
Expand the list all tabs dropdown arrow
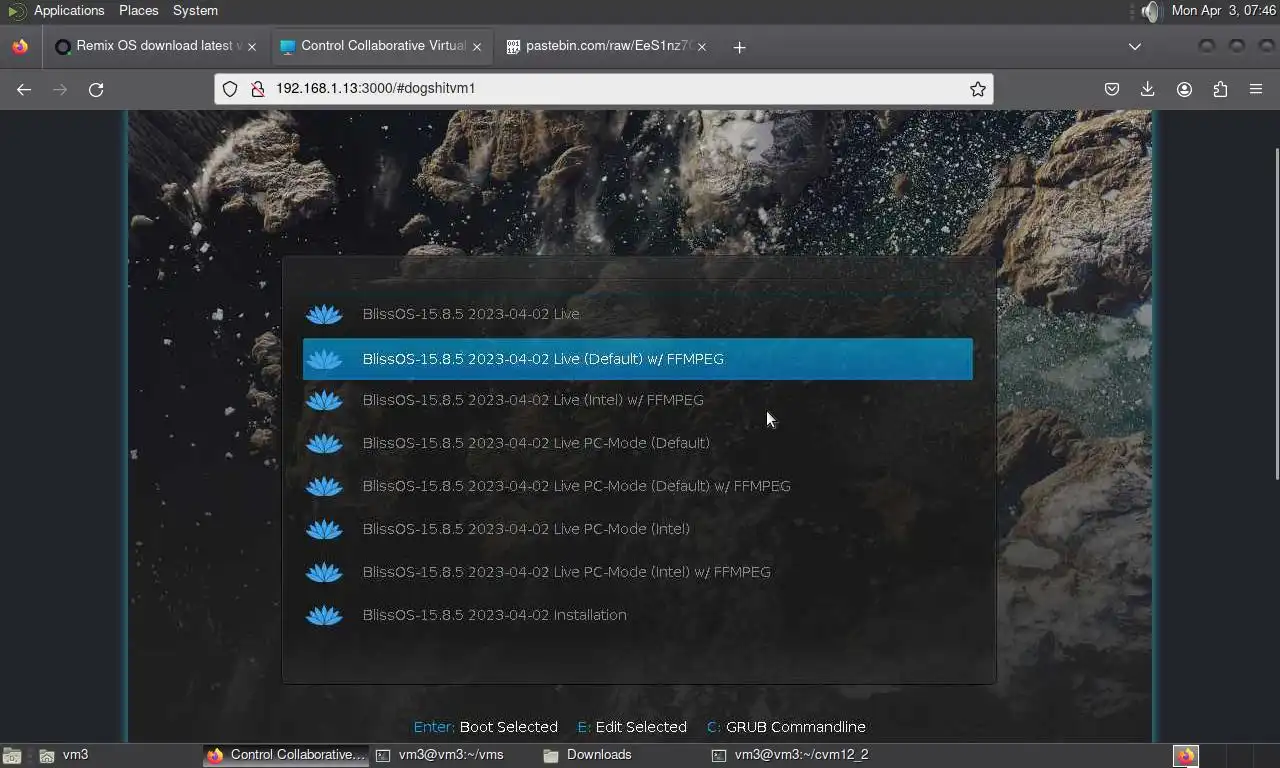pos(1134,47)
